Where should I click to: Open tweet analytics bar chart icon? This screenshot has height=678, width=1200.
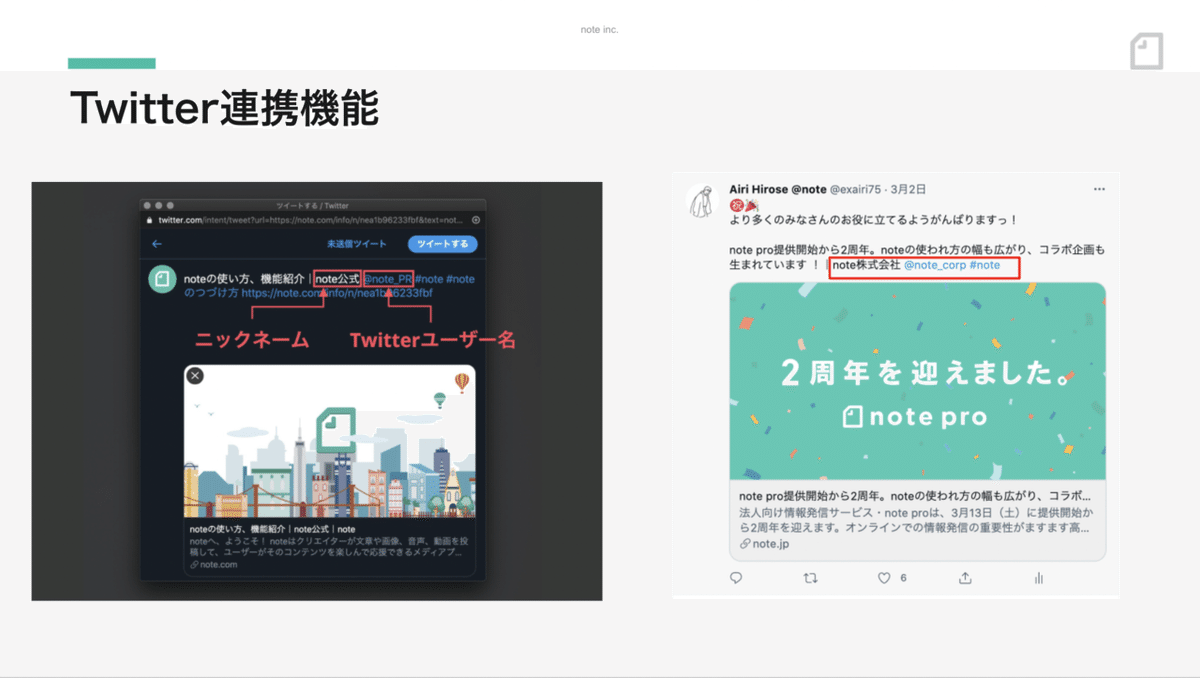click(1039, 578)
